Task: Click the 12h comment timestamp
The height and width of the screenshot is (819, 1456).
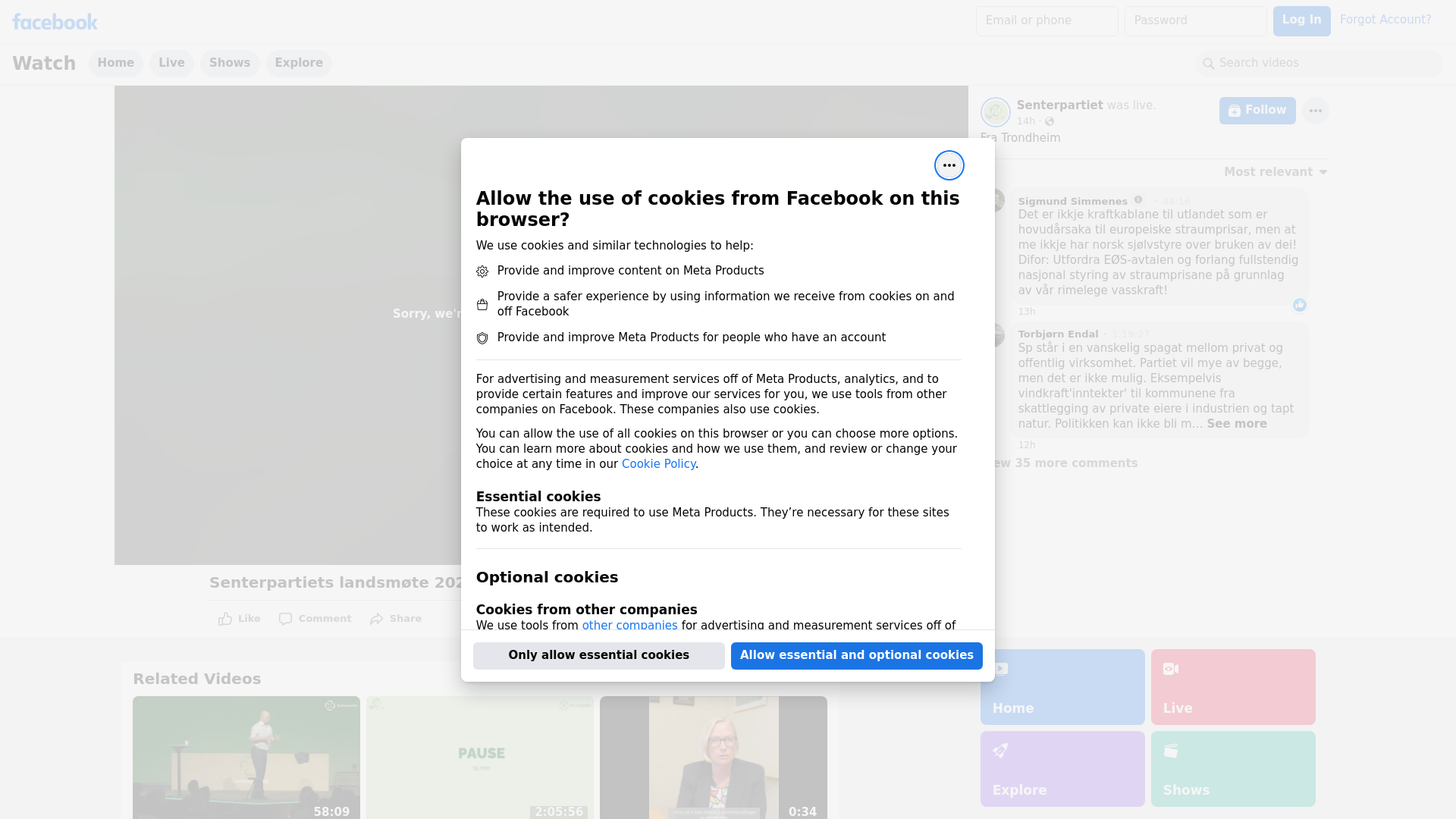Action: click(x=1026, y=445)
